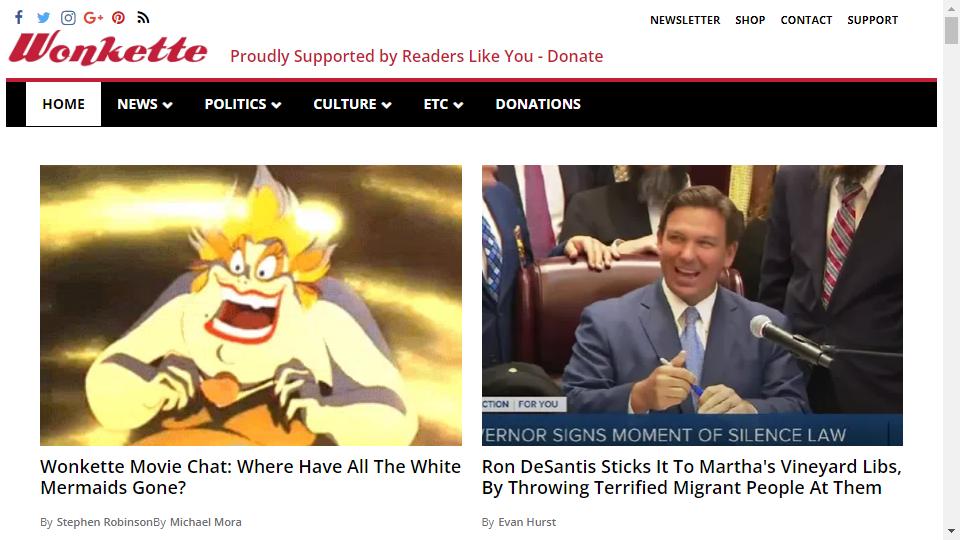This screenshot has height=540, width=960.
Task: Open the Google Plus icon
Action: (93, 18)
